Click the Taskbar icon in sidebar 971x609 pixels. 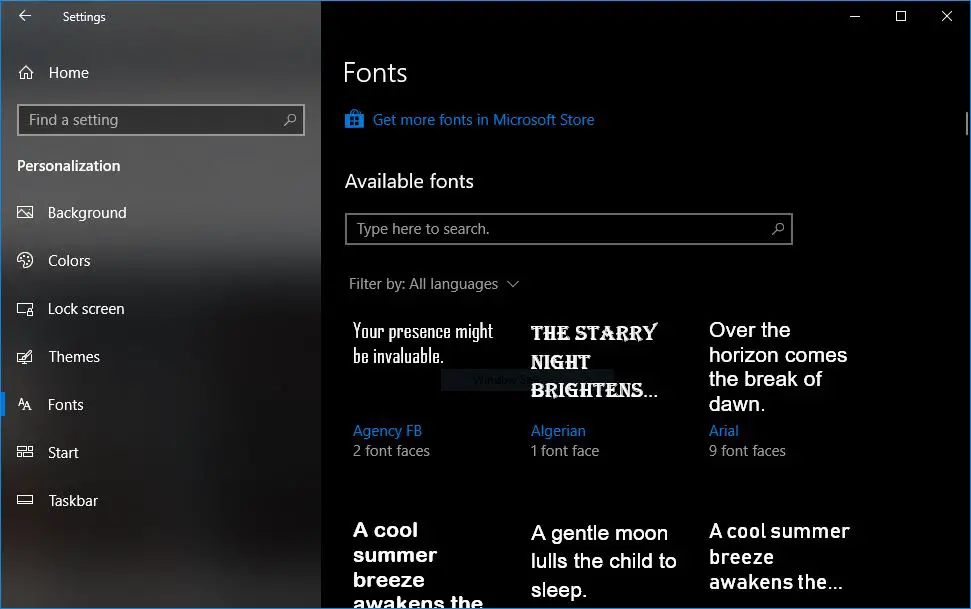(x=25, y=499)
